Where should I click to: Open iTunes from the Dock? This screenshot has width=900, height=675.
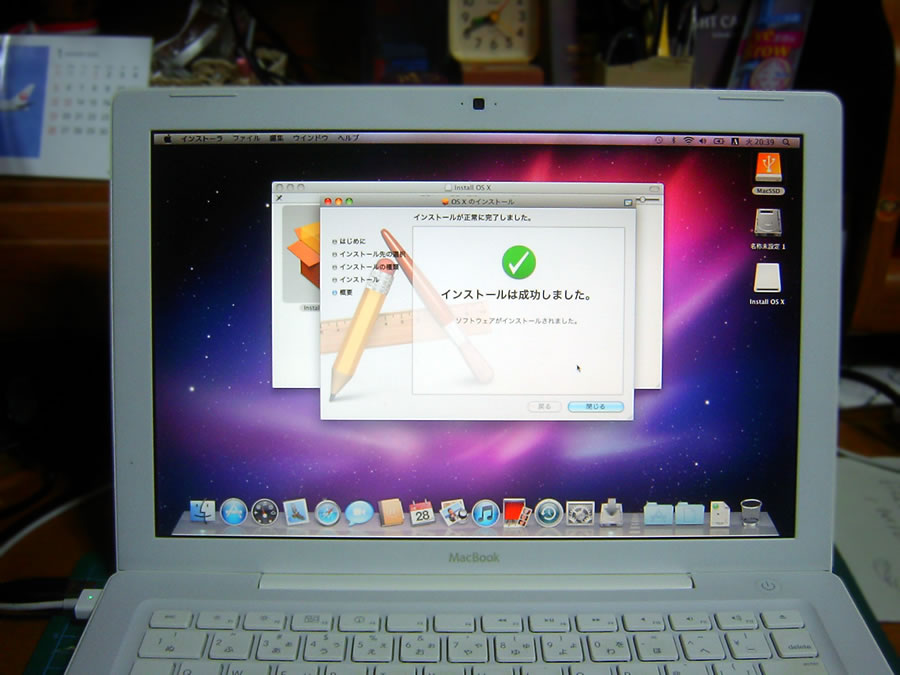pyautogui.click(x=486, y=513)
